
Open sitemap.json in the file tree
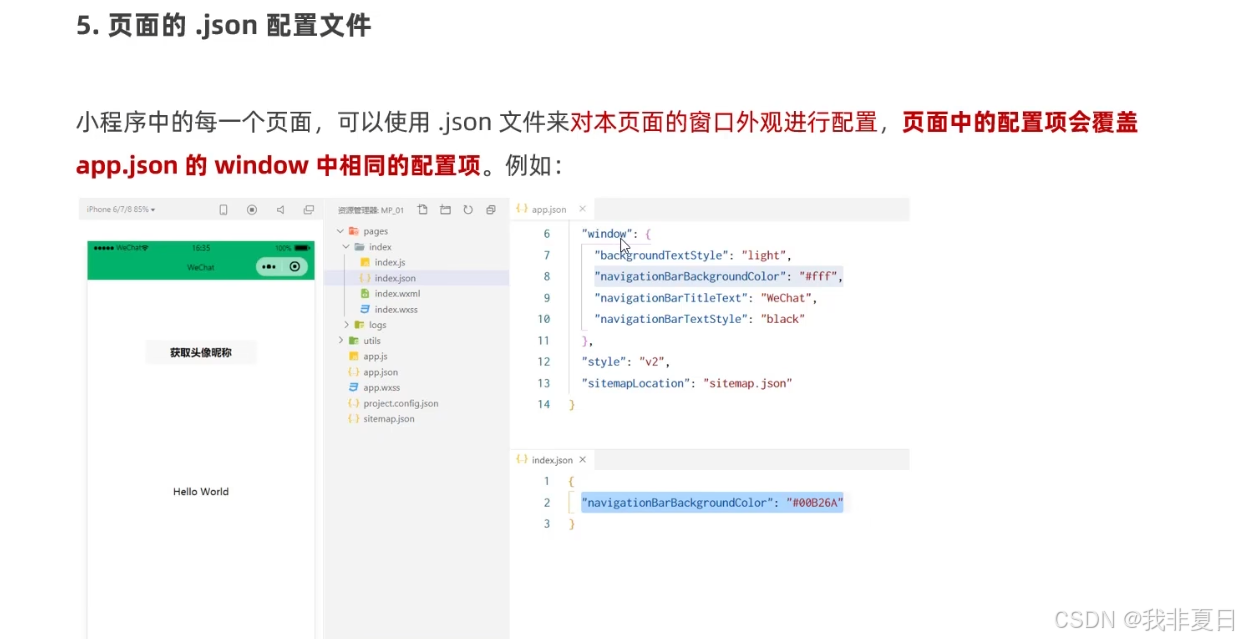click(388, 419)
